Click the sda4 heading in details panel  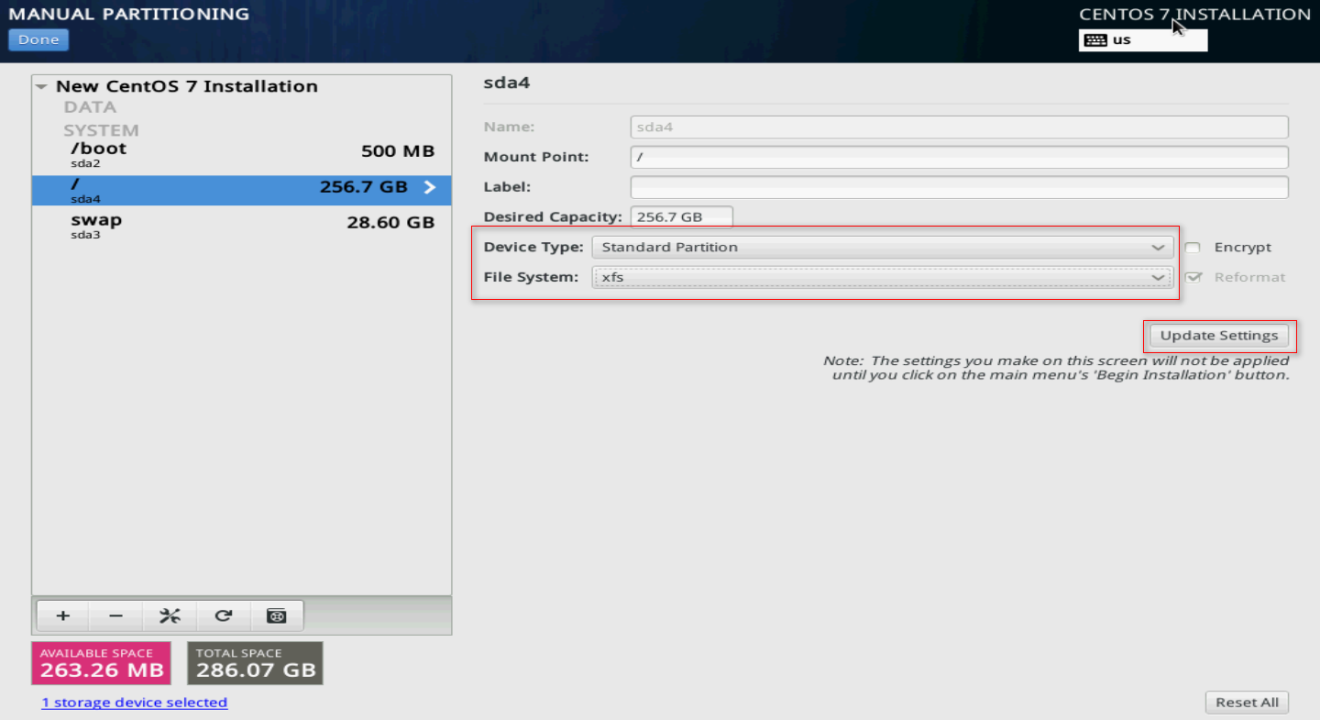[506, 83]
